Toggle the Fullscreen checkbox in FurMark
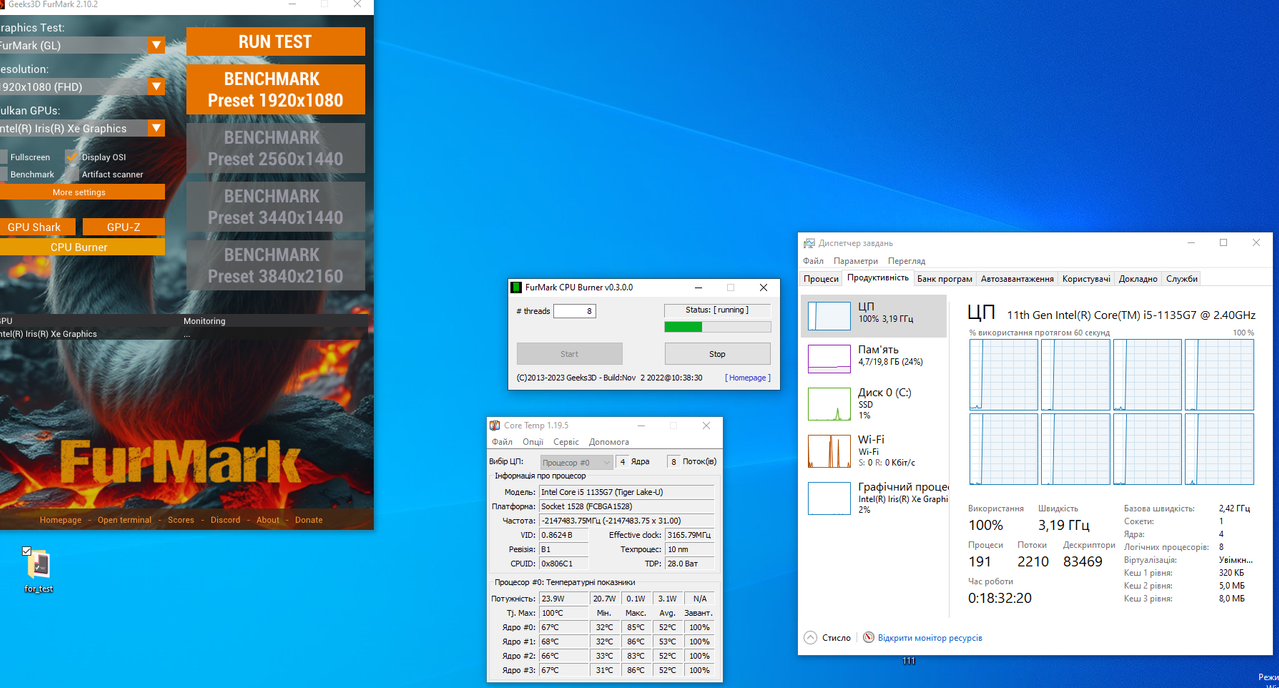The image size is (1279, 688). point(3,157)
